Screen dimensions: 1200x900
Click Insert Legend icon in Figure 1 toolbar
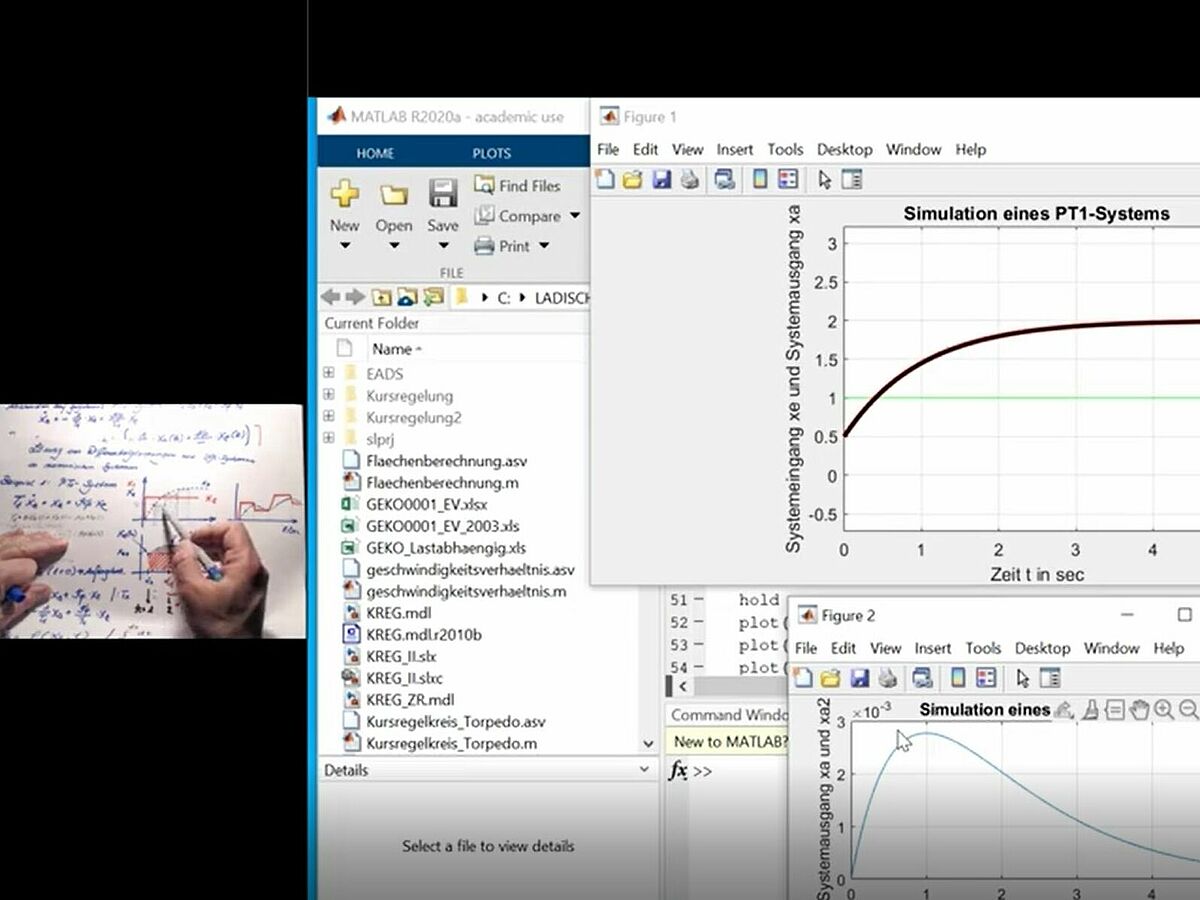pos(788,180)
